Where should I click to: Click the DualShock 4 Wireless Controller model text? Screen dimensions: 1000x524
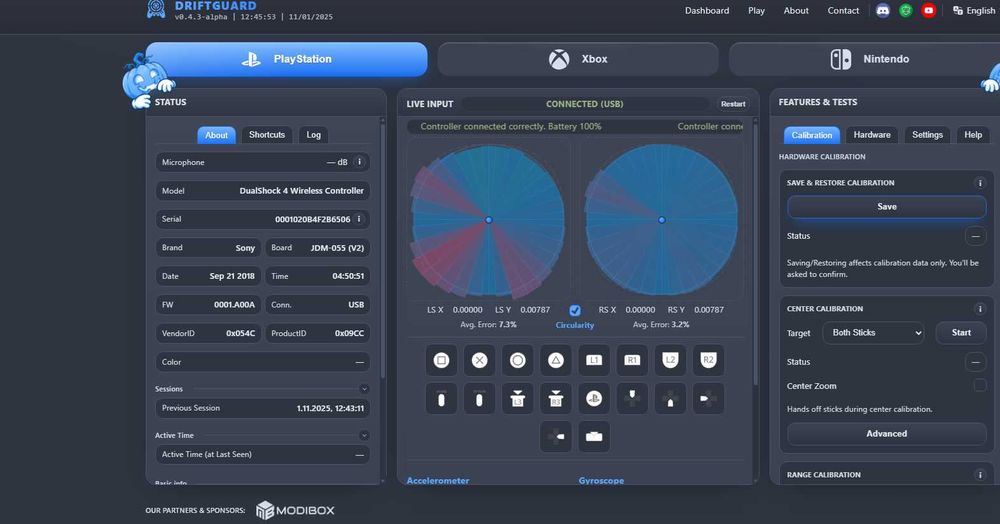[x=301, y=191]
